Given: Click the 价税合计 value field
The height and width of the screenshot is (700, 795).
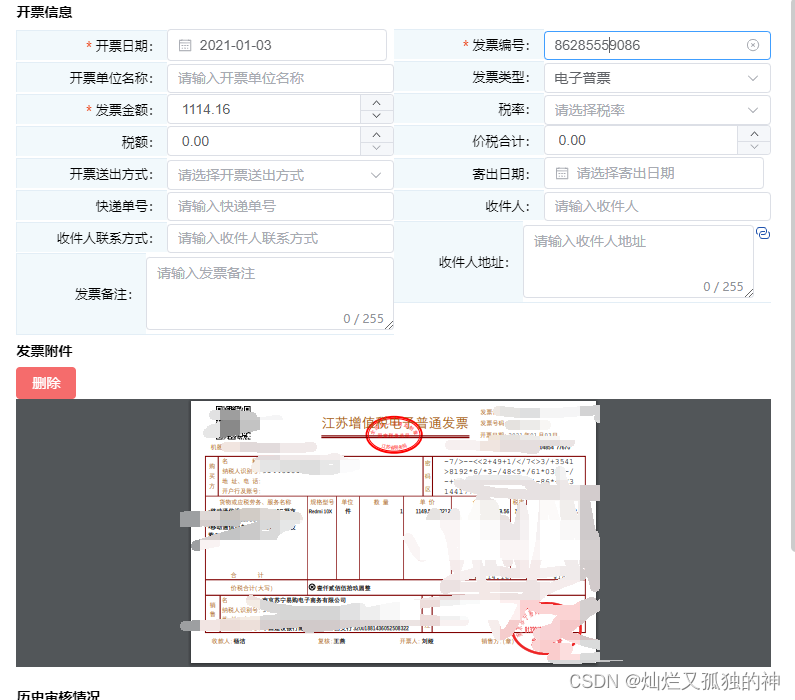Looking at the screenshot, I should click(641, 140).
